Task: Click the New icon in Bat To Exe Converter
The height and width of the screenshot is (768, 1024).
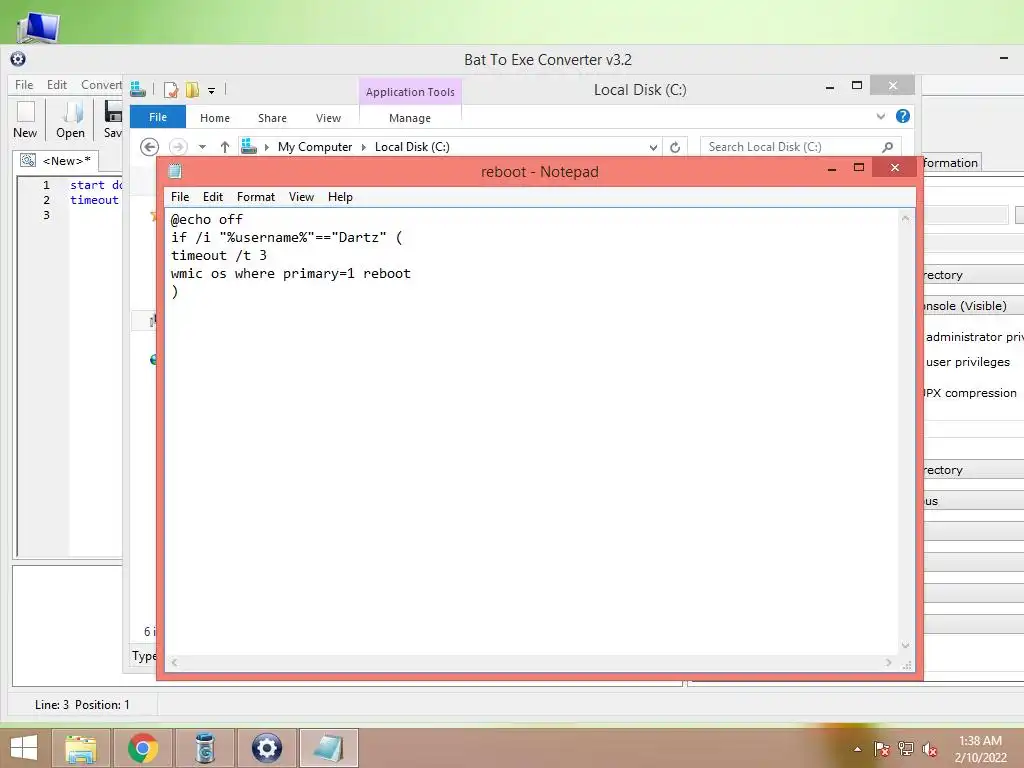Action: (25, 119)
